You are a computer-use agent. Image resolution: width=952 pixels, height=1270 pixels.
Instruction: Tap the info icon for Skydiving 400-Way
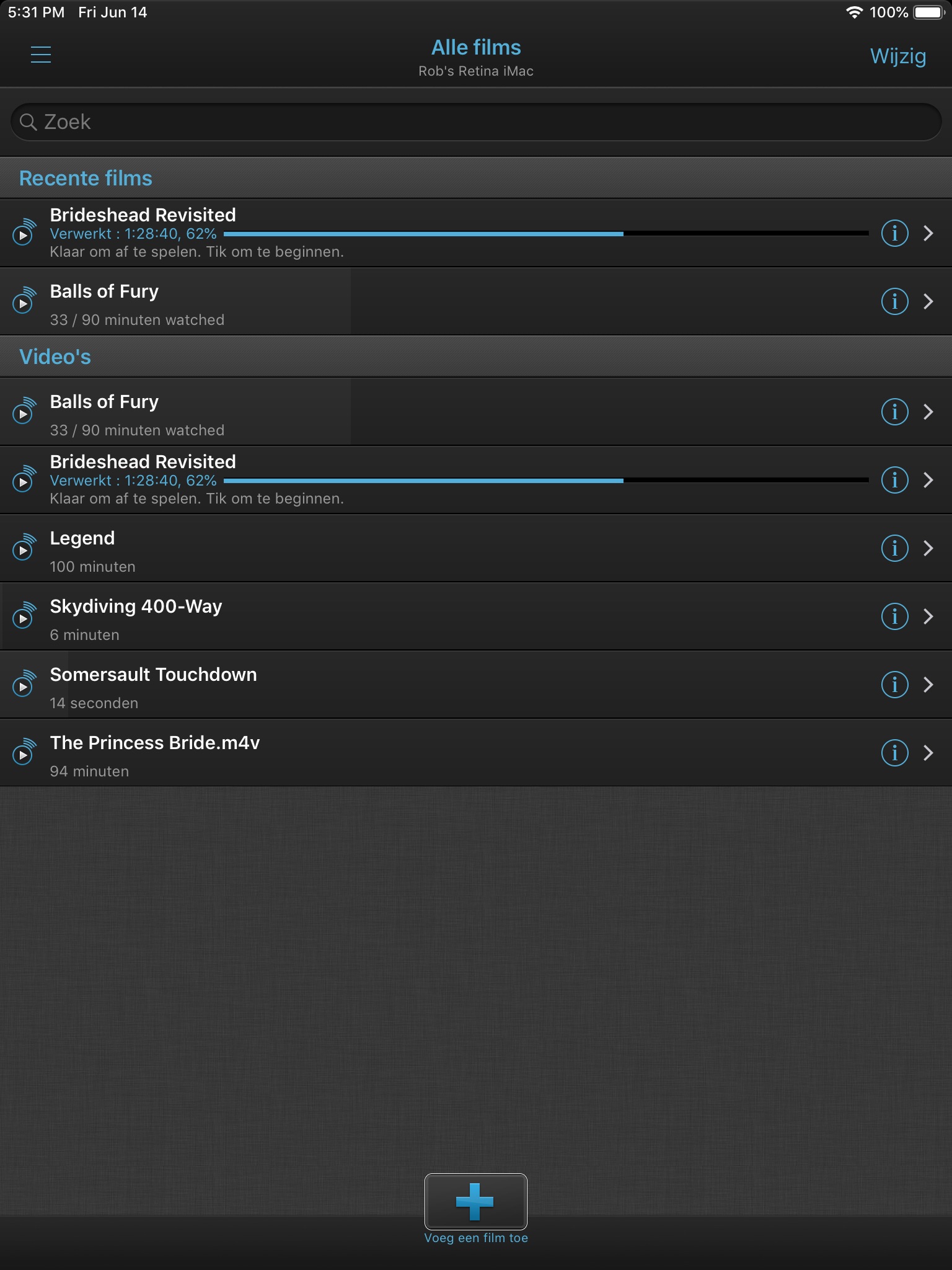[894, 616]
